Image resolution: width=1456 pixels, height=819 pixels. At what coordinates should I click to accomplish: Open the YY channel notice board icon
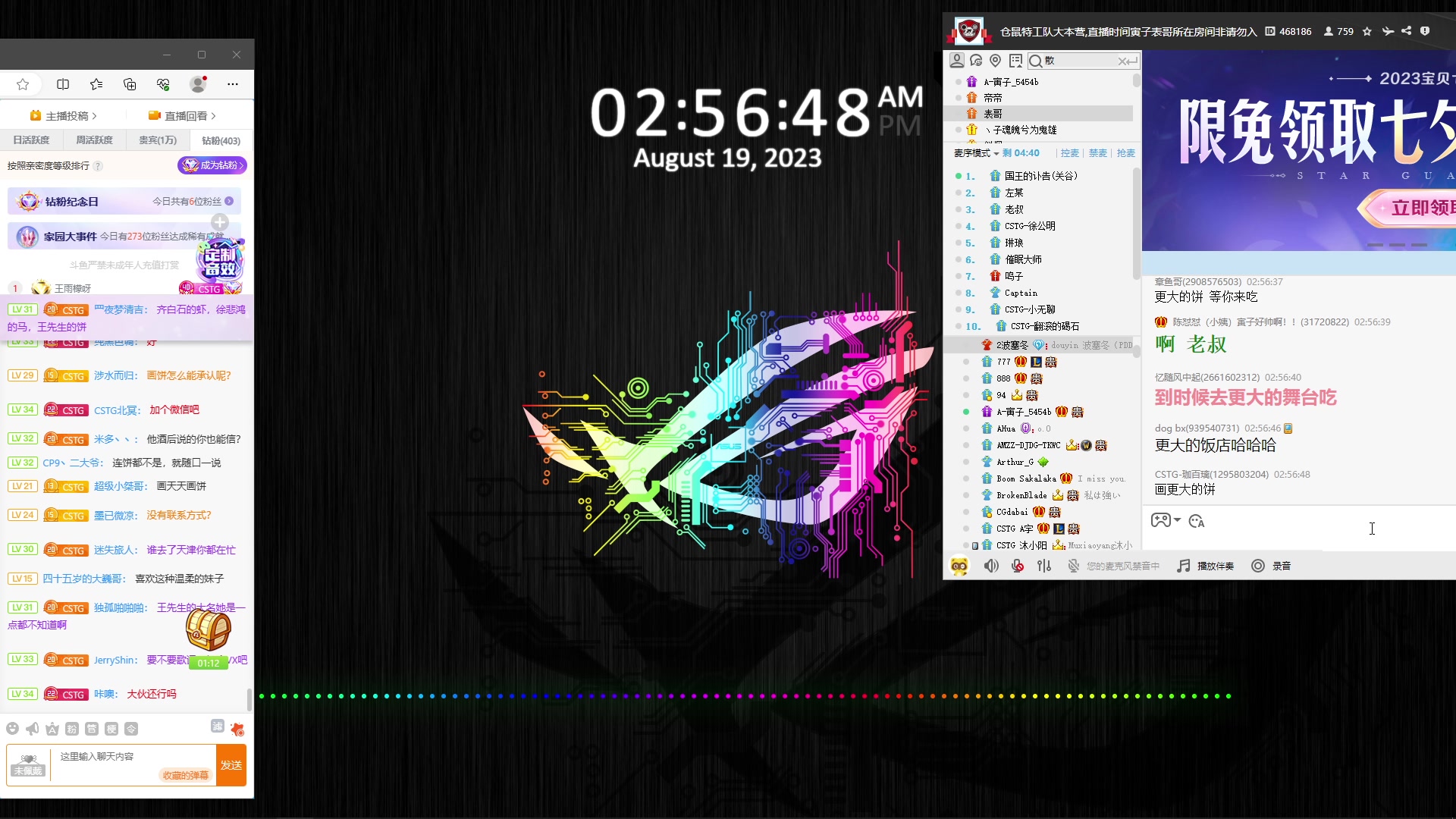point(1015,61)
